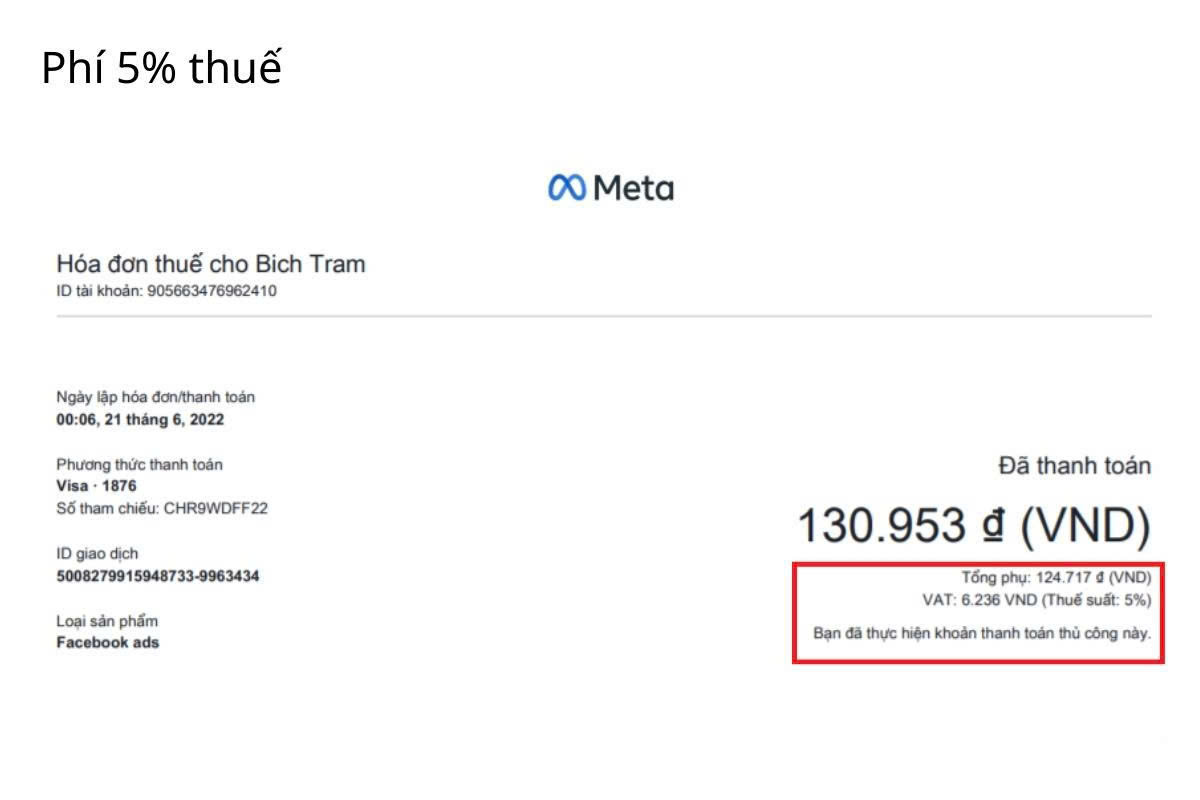
Task: Click reference number CHR9WDFF22
Action: point(216,508)
